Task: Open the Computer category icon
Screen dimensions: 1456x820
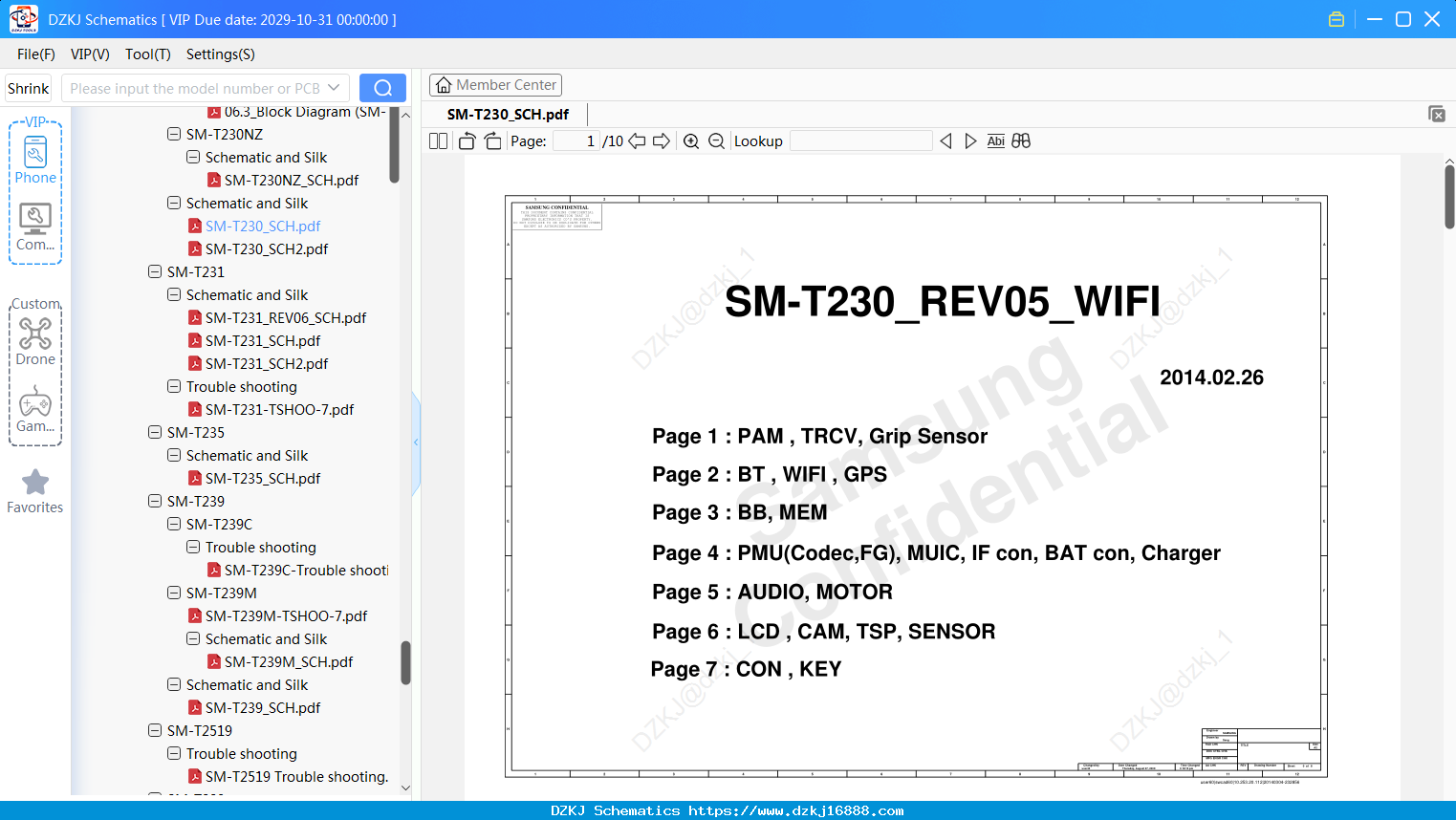Action: coord(35,227)
